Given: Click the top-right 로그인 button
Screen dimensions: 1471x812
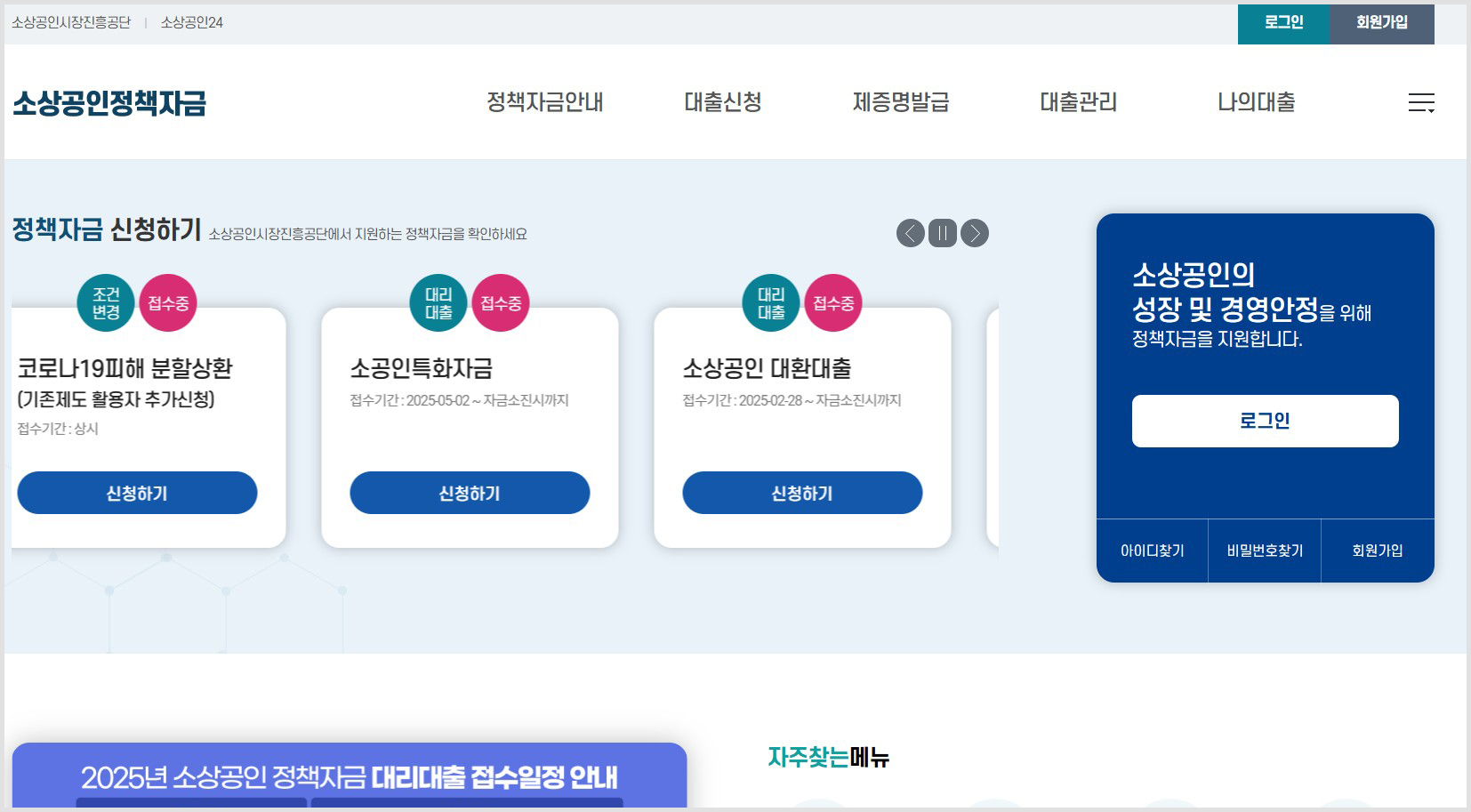Looking at the screenshot, I should click(x=1283, y=24).
